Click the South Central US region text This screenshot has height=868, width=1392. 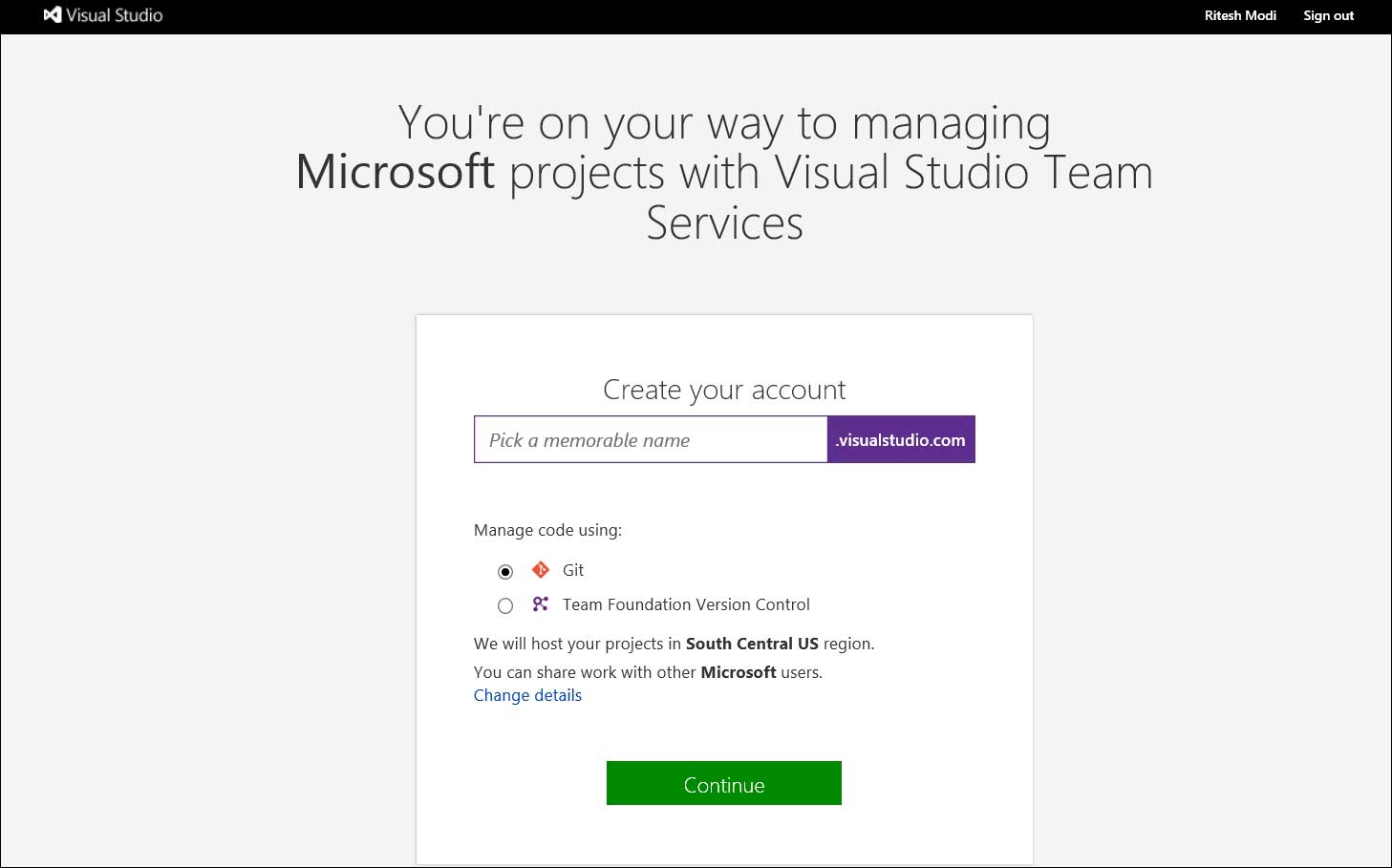pos(752,644)
